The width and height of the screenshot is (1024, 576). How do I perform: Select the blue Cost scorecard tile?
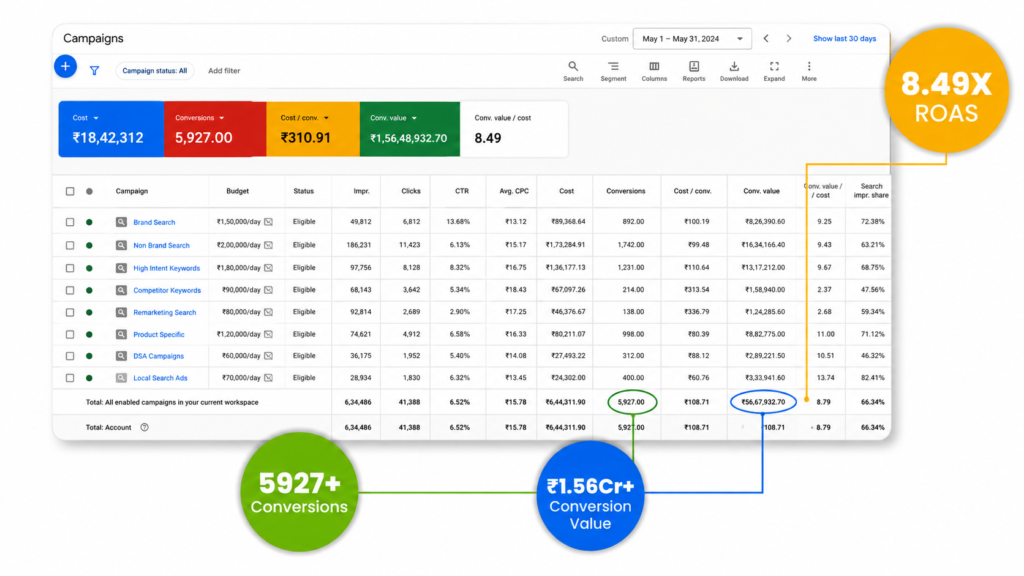[111, 129]
